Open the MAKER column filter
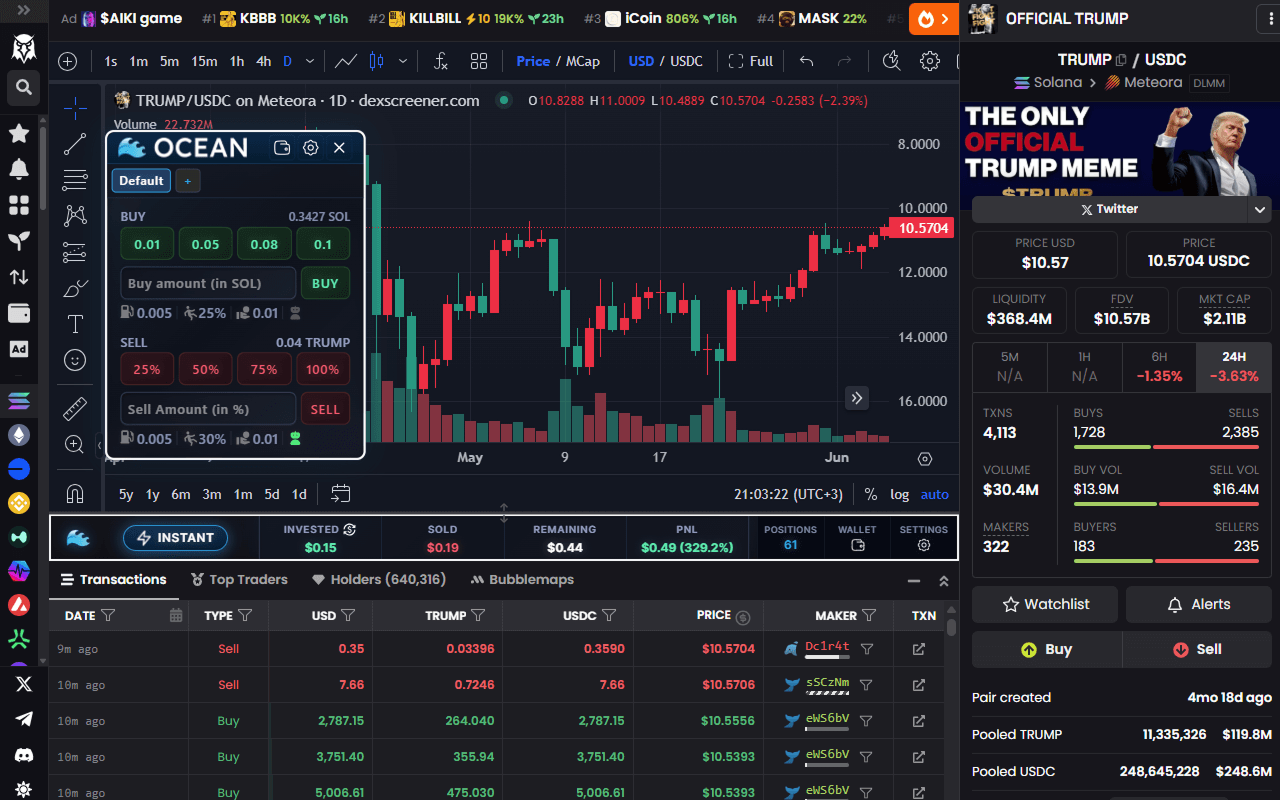This screenshot has width=1280, height=800. coord(869,616)
